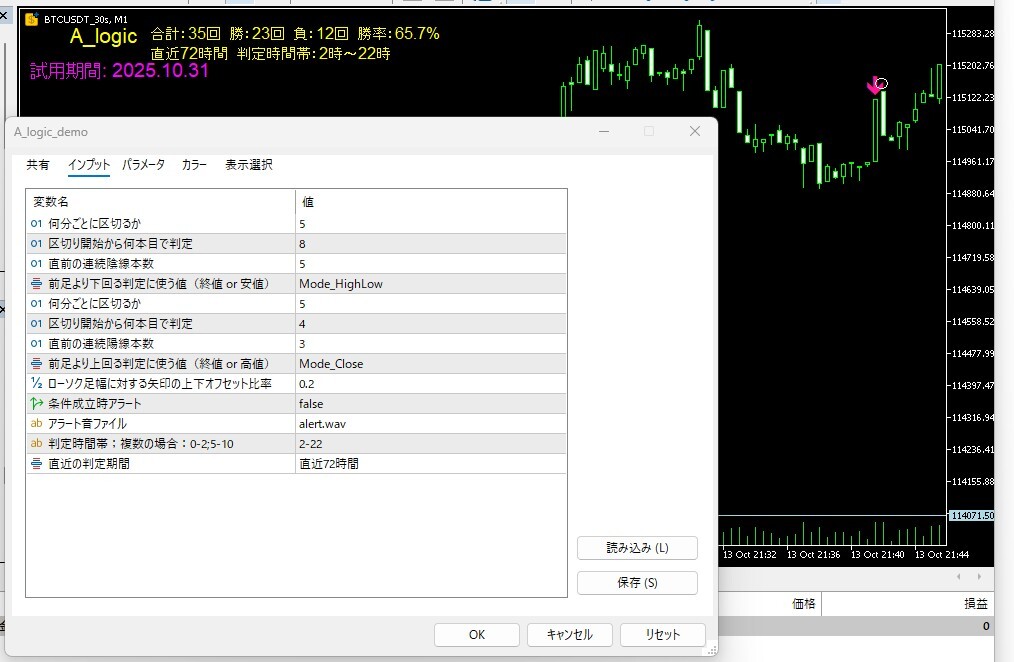Click the OK button
This screenshot has width=1014, height=662.
(x=477, y=635)
